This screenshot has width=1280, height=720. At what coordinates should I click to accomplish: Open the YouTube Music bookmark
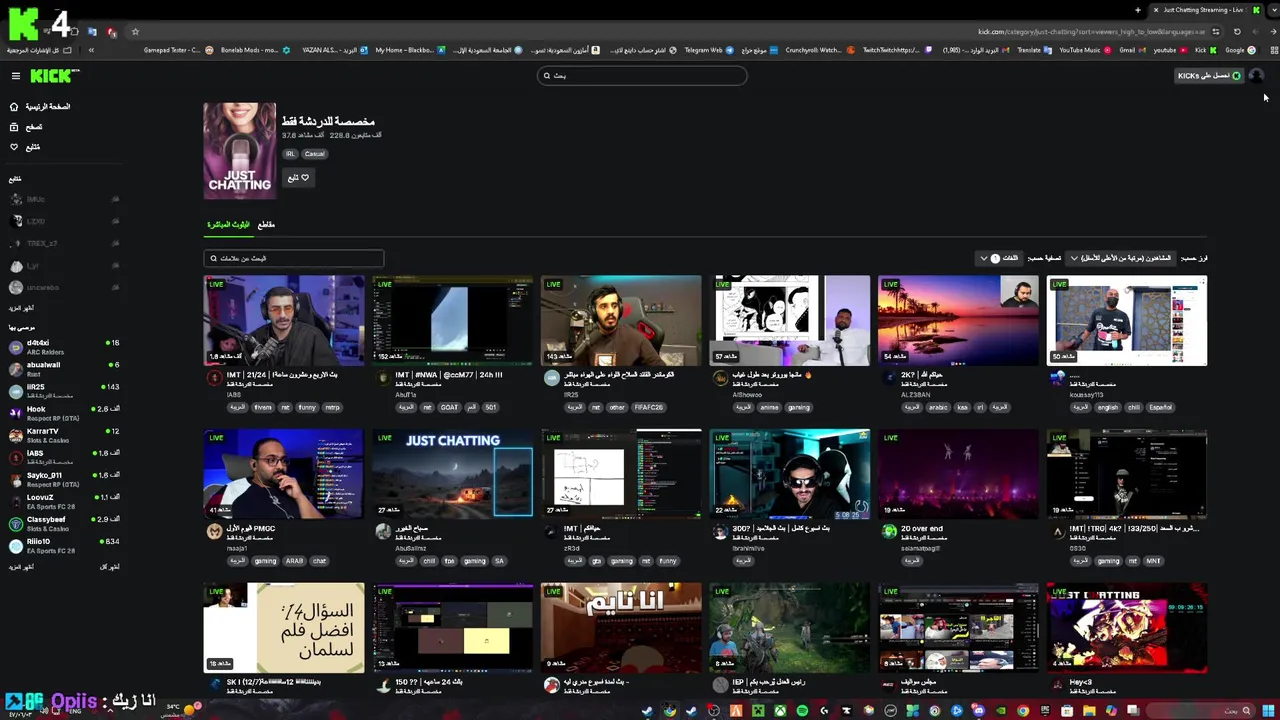(x=1085, y=50)
